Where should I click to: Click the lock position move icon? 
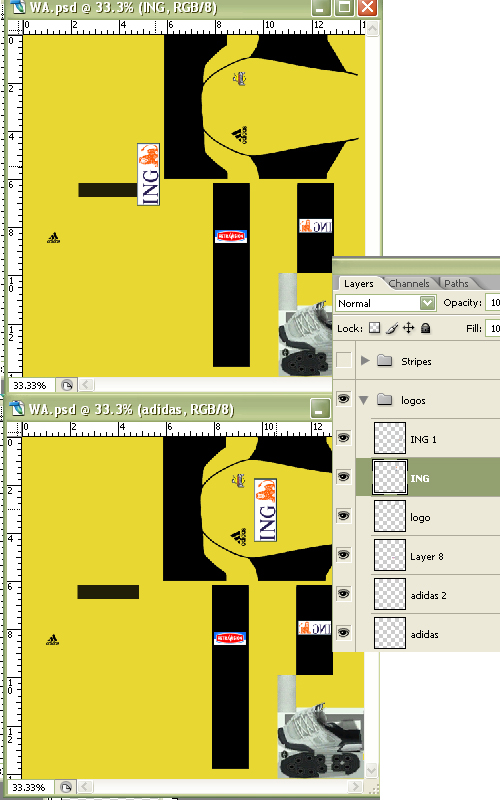tap(409, 328)
